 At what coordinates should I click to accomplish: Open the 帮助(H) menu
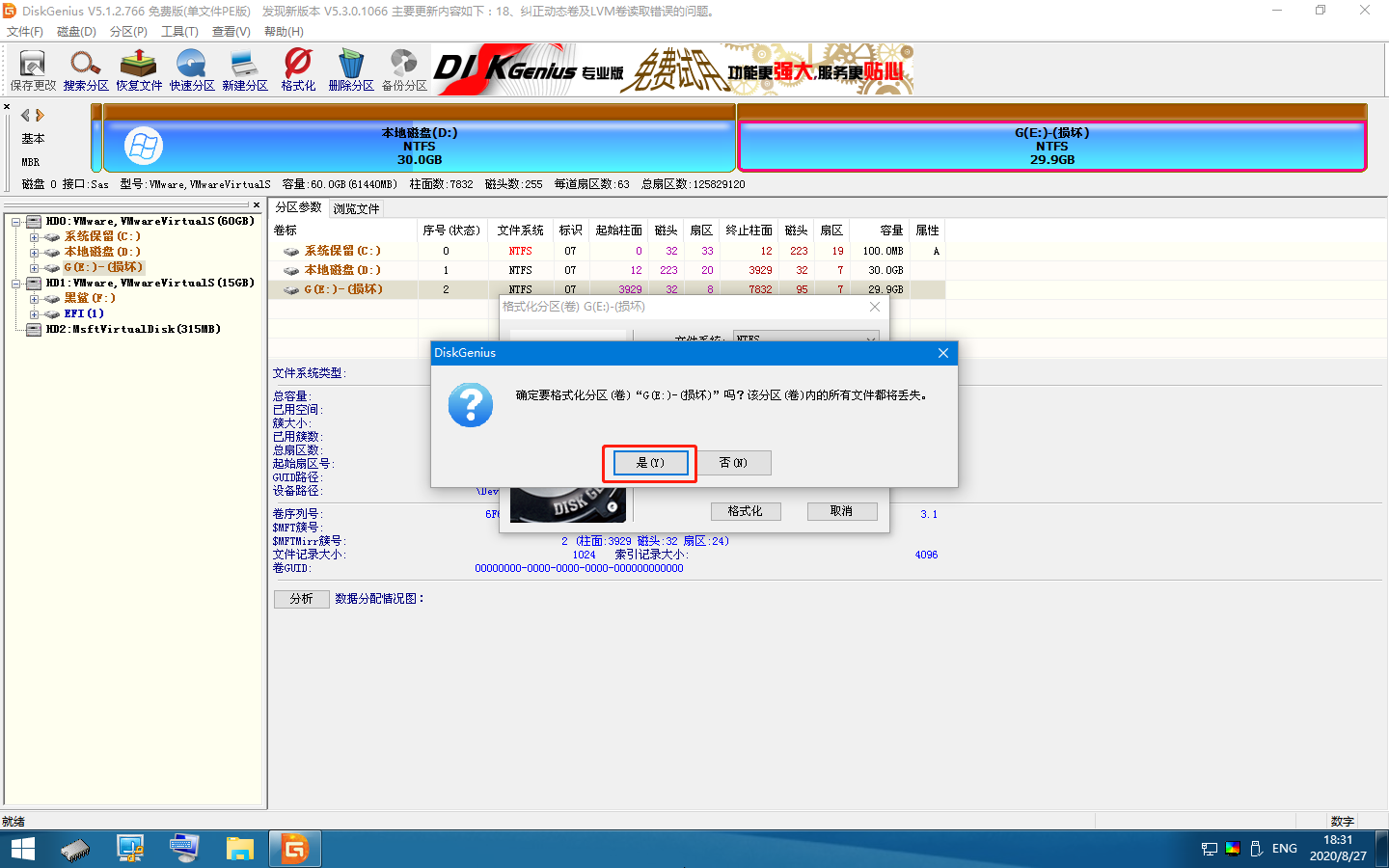[x=284, y=32]
